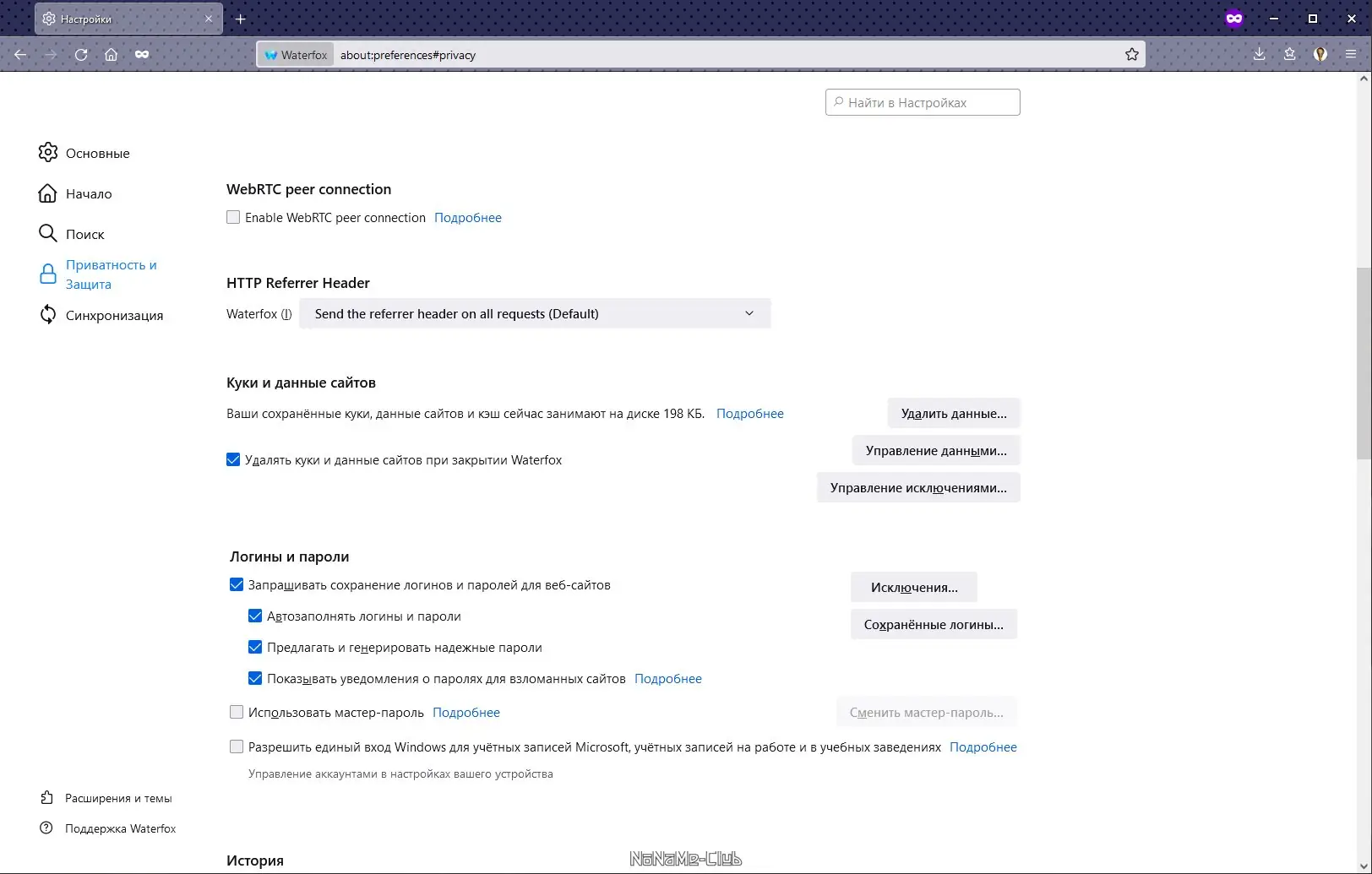Viewport: 1372px width, 874px height.
Task: Click the mask icon beside the home button
Action: (142, 55)
